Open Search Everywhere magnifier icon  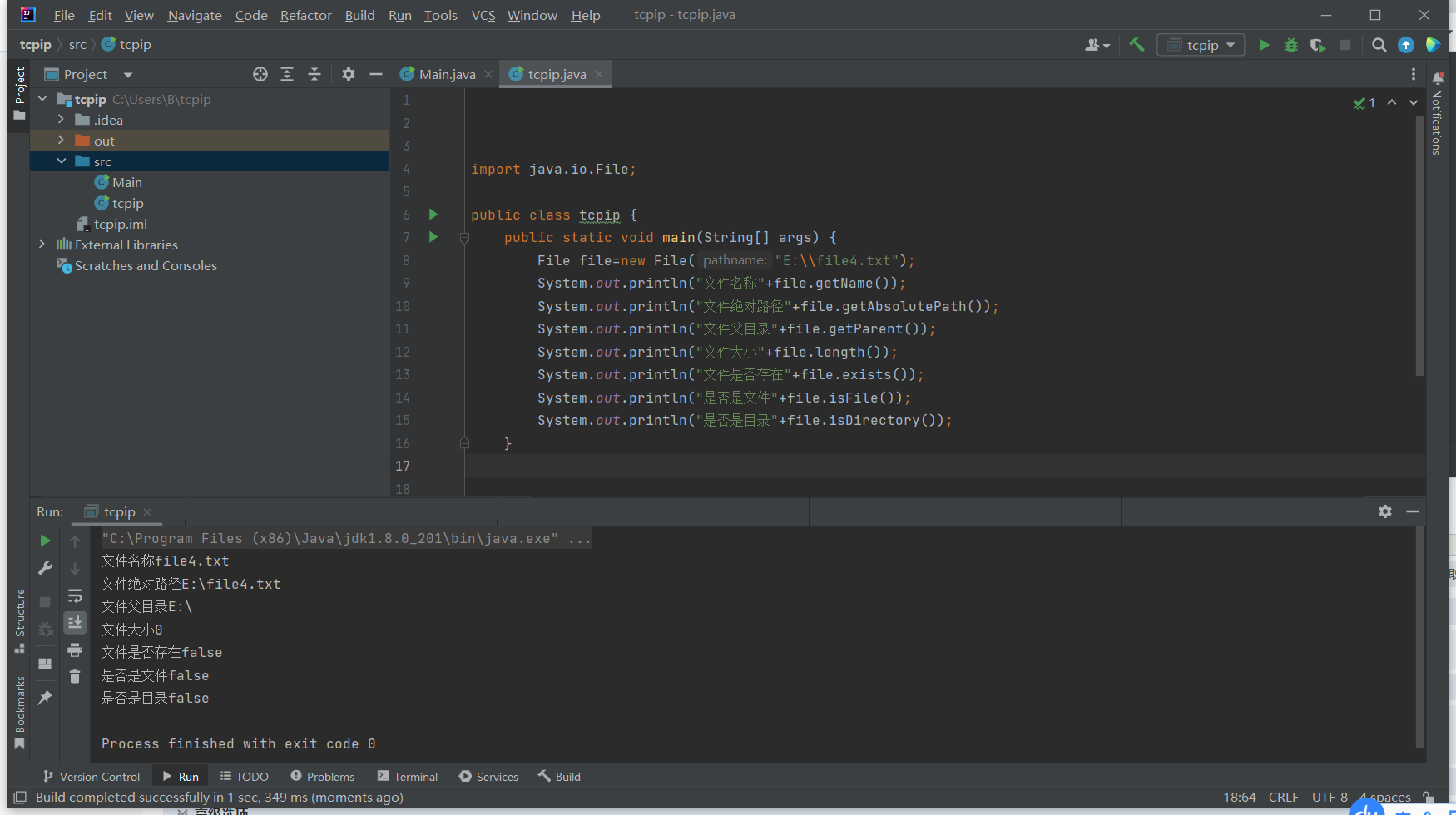coord(1379,45)
